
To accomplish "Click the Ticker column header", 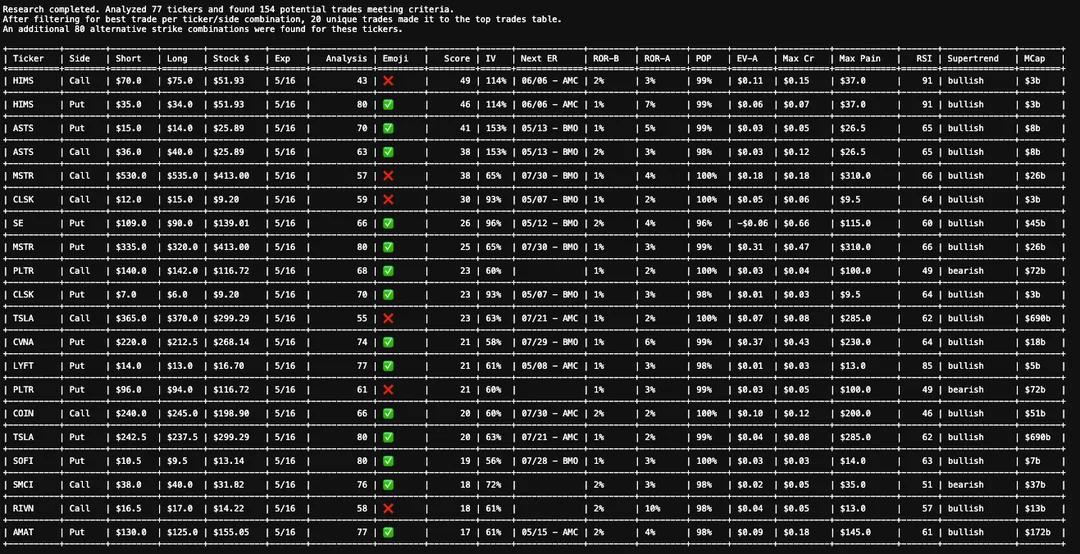I will (x=28, y=58).
